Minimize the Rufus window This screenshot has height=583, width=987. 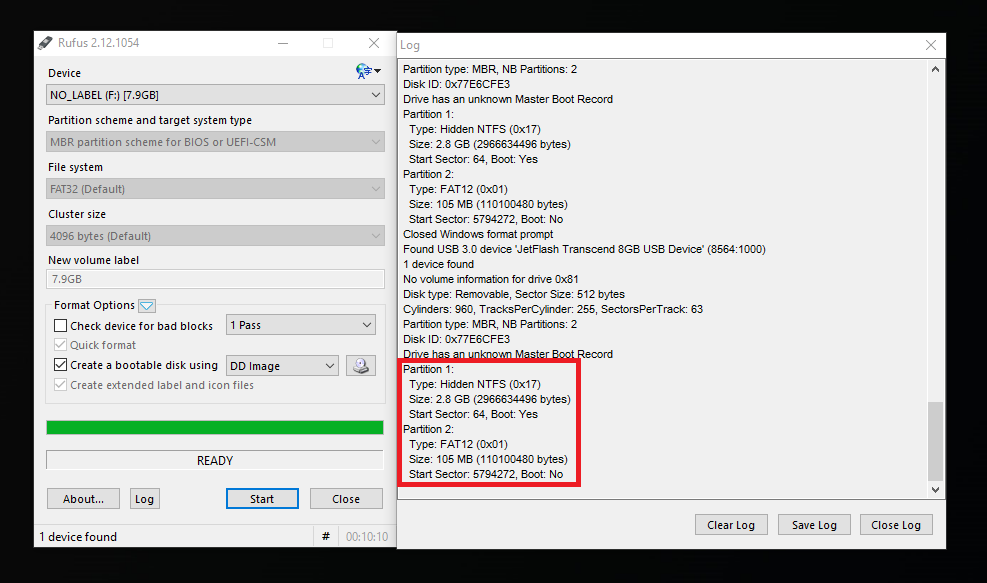[x=283, y=43]
